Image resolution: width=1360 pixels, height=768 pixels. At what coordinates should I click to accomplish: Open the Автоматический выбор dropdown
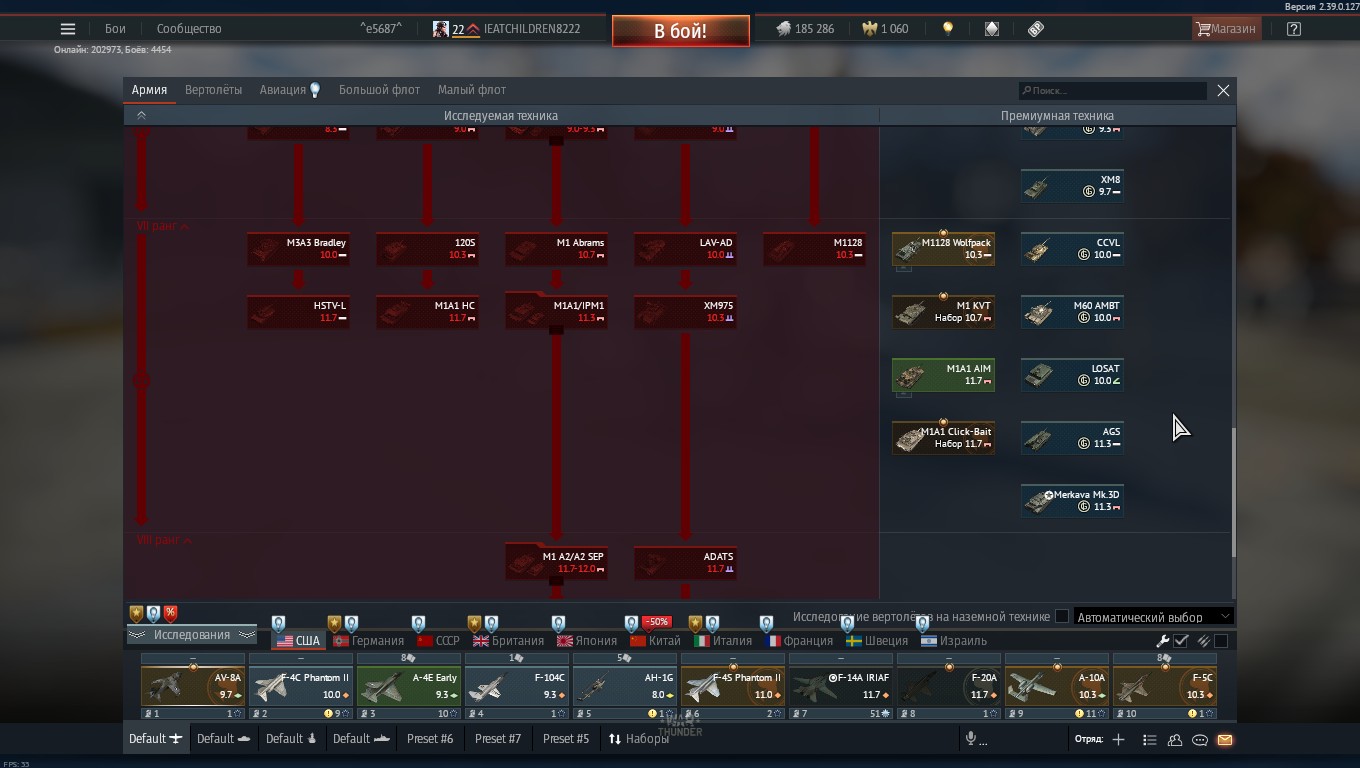tap(1154, 617)
